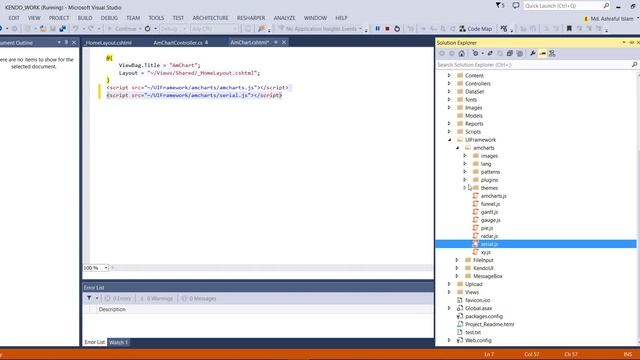Image resolution: width=640 pixels, height=360 pixels.
Task: Go to Solution Explorer Home view
Action: (x=462, y=53)
